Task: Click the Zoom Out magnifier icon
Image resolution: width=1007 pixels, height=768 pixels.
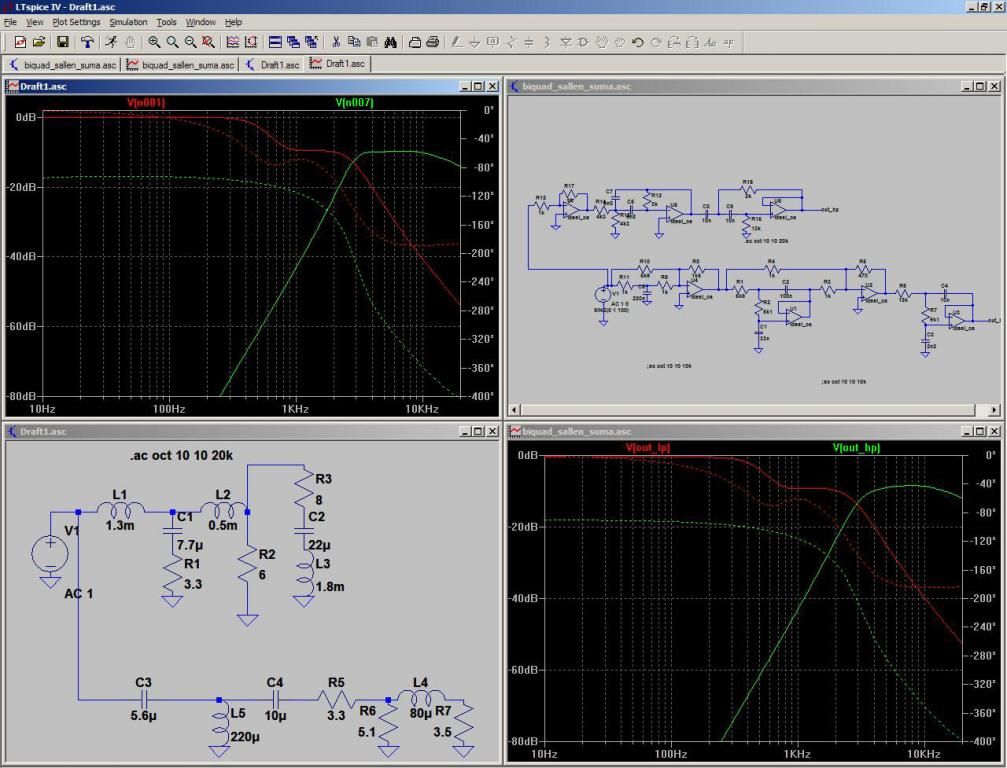Action: click(190, 42)
